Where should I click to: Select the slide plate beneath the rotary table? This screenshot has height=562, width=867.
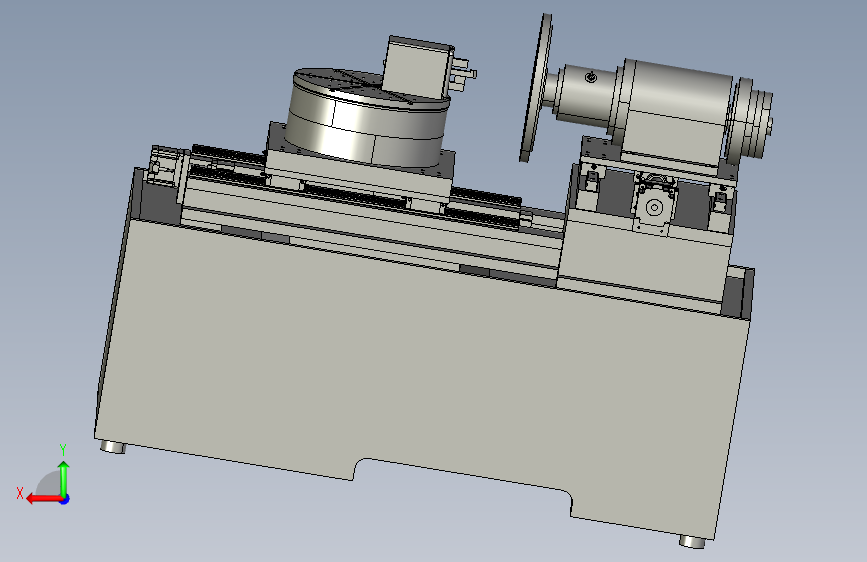[359, 174]
